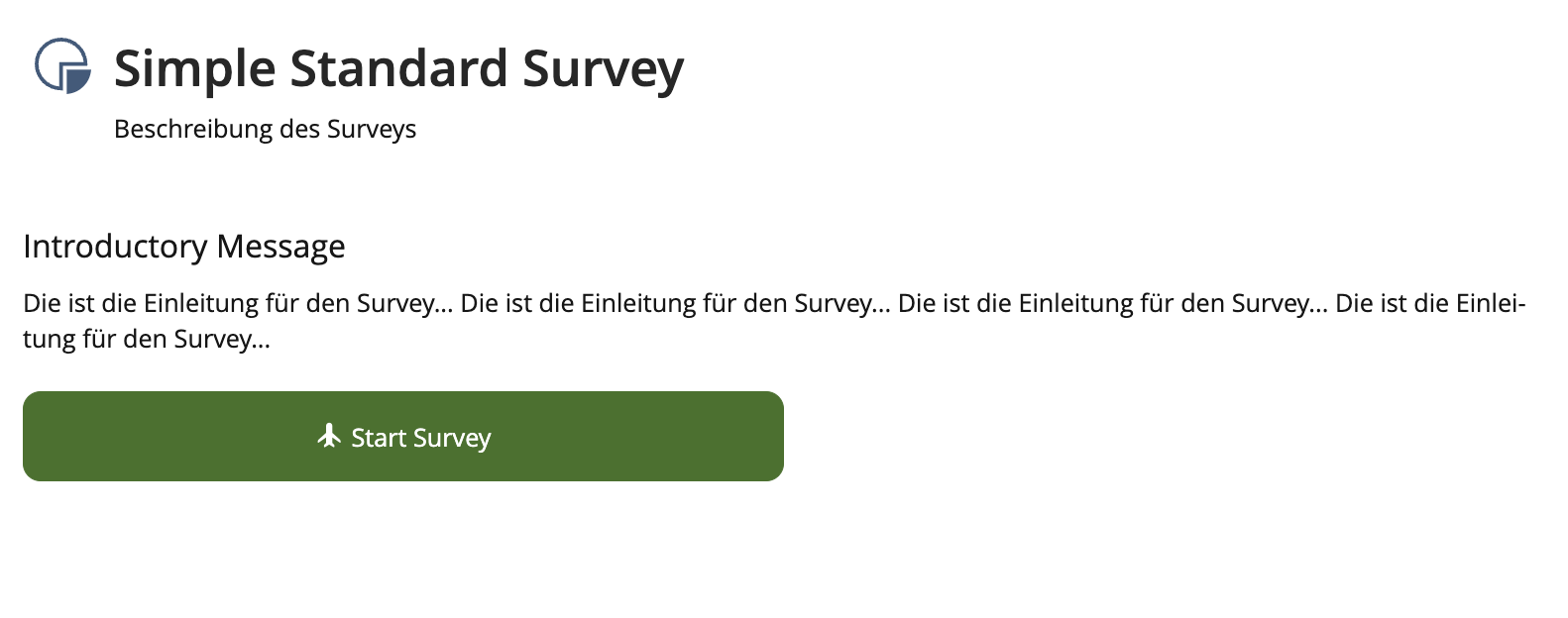This screenshot has width=1568, height=618.
Task: Click the airplane icon on Start Survey
Action: pyautogui.click(x=329, y=436)
